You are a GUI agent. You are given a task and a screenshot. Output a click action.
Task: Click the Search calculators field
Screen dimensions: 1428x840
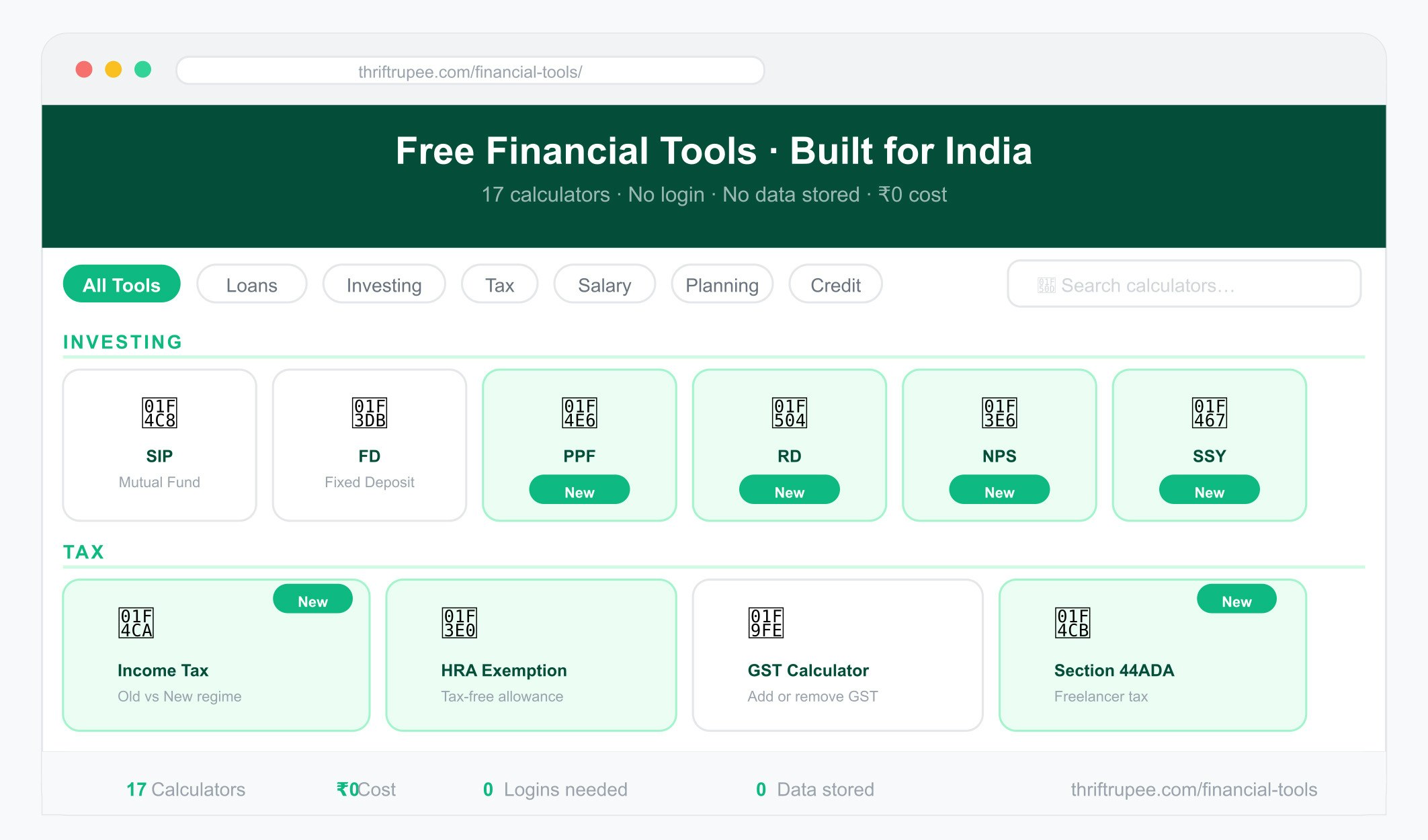point(1183,284)
